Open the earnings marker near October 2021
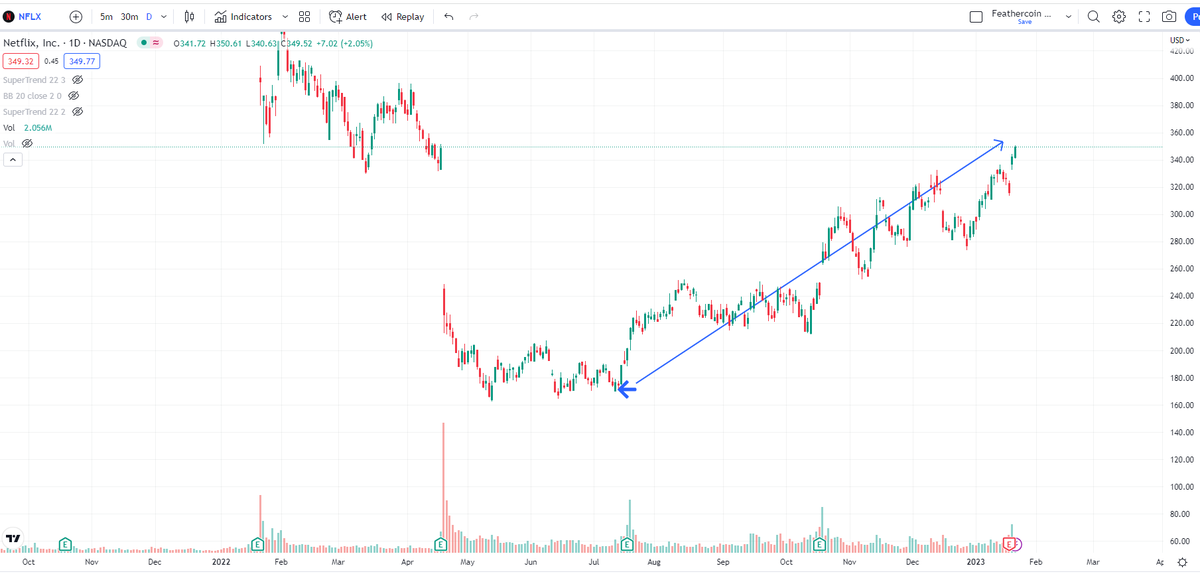The image size is (1200, 574). pyautogui.click(x=65, y=544)
